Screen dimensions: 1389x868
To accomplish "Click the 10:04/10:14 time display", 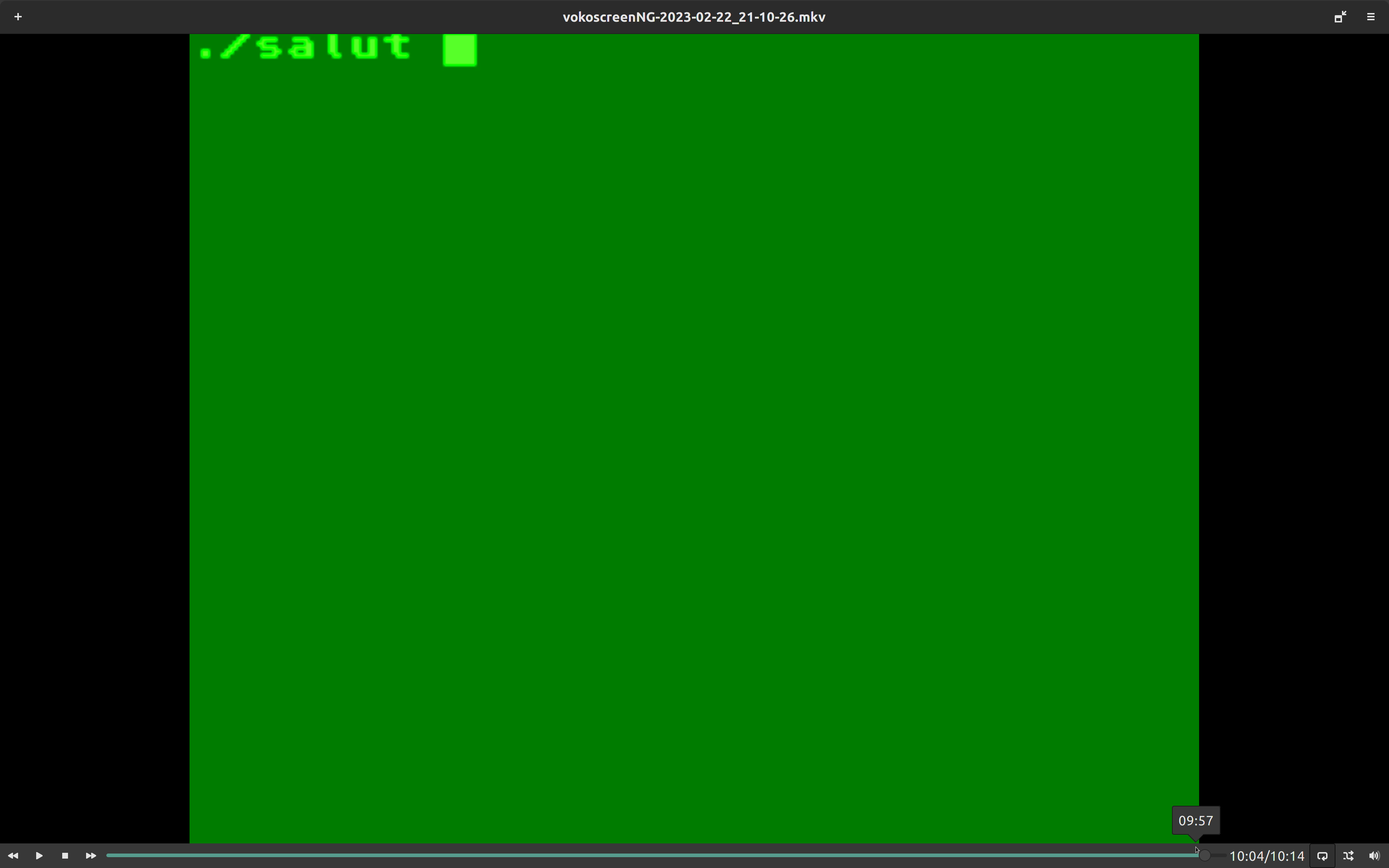I will click(1266, 856).
